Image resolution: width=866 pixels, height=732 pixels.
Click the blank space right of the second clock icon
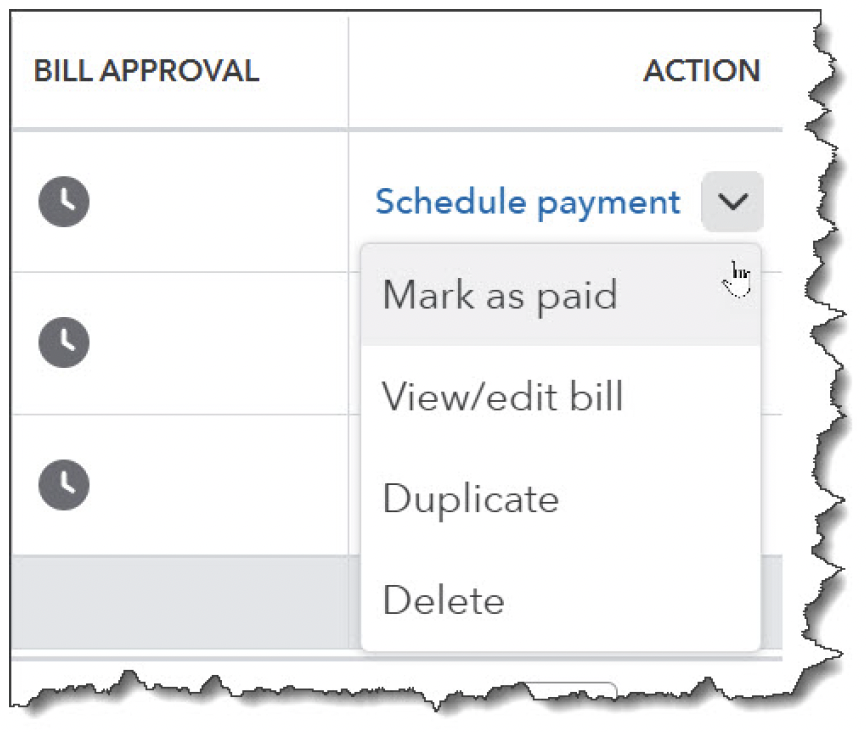[x=220, y=343]
